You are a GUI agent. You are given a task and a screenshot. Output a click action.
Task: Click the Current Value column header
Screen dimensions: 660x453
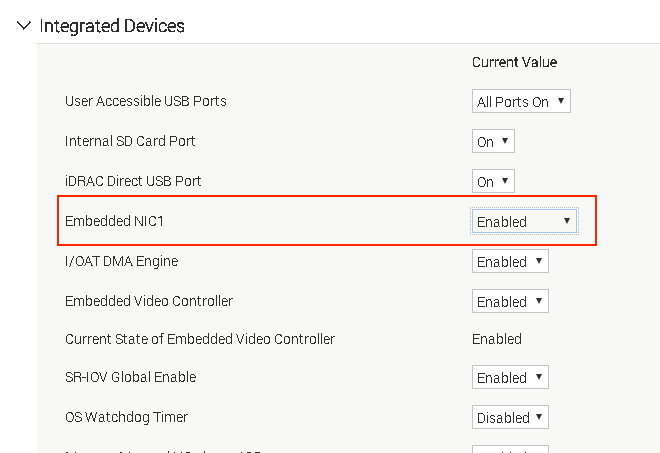point(514,62)
